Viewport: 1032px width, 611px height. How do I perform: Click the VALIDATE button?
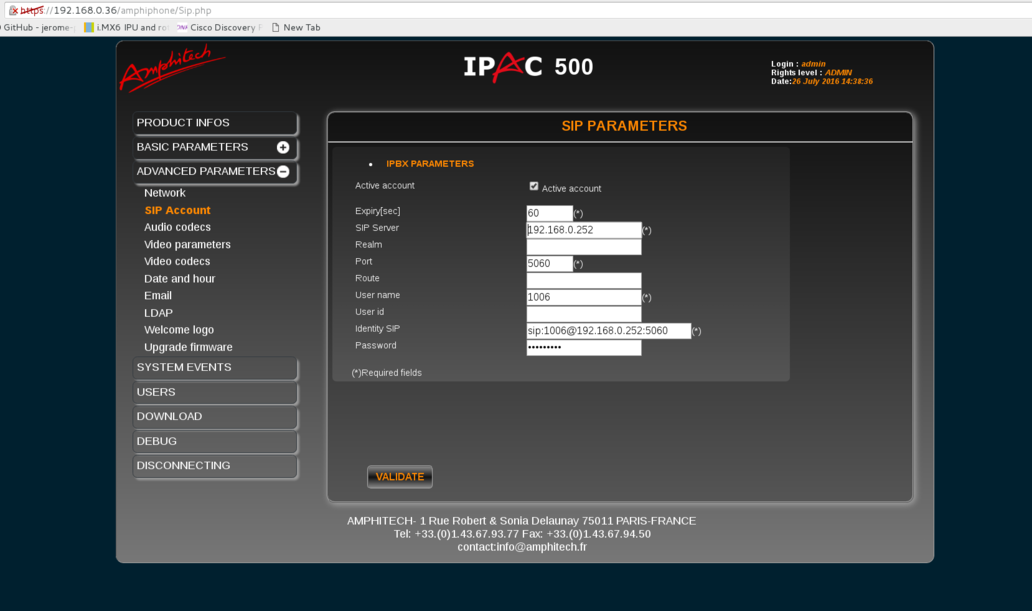[x=399, y=477]
